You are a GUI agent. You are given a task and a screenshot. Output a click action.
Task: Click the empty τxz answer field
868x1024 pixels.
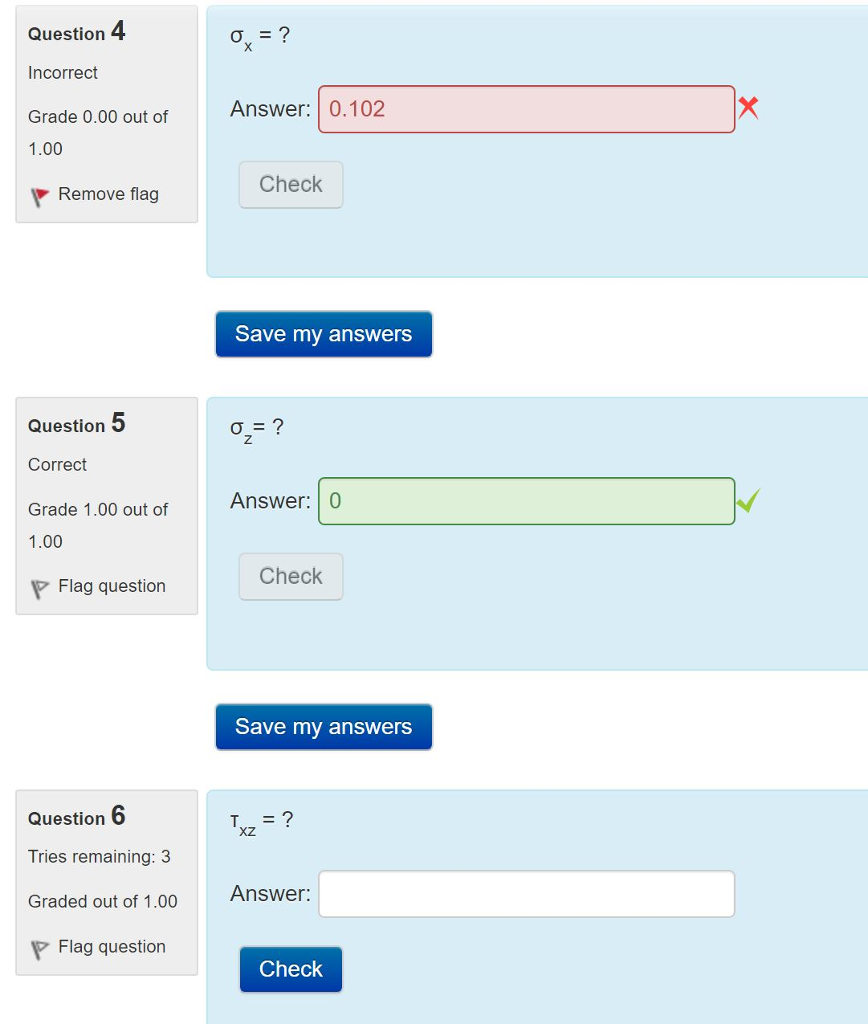pyautogui.click(x=526, y=894)
